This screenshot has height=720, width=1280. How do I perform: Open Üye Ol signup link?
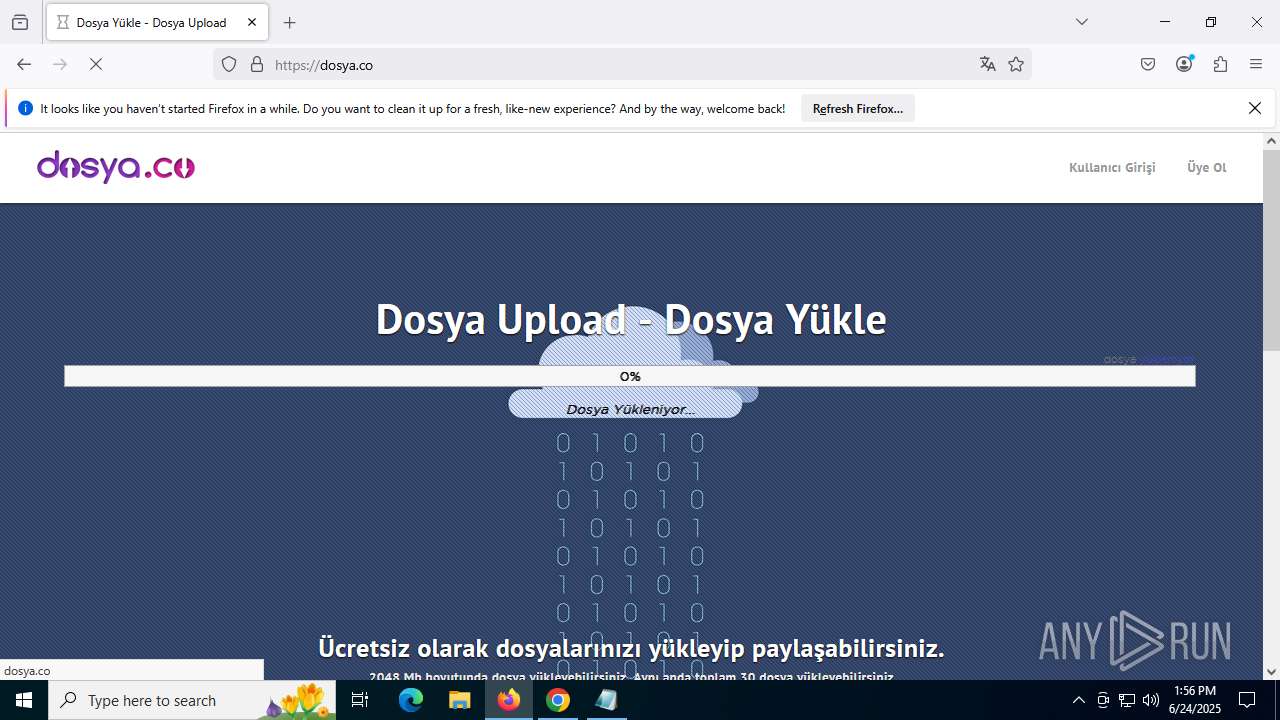1206,167
